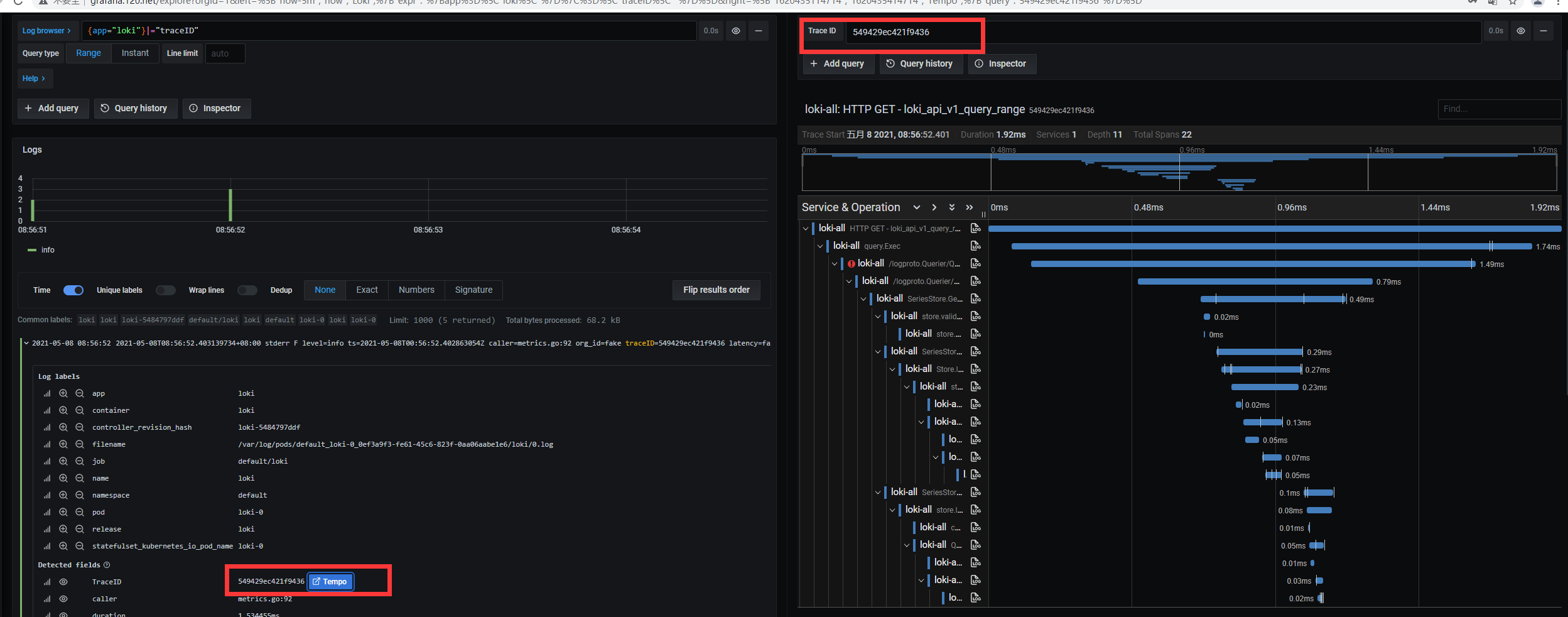
Task: Click the bar chart stats icon beside the app label
Action: click(x=47, y=393)
